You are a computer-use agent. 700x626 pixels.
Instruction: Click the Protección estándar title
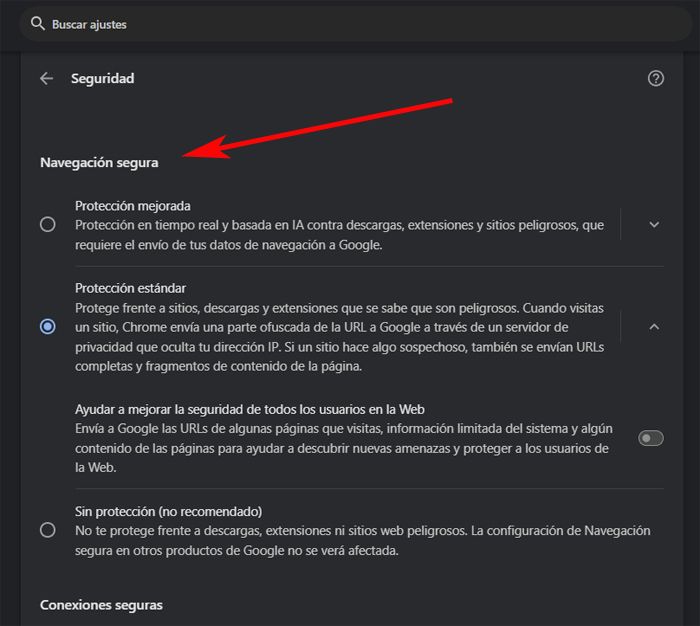click(x=130, y=288)
